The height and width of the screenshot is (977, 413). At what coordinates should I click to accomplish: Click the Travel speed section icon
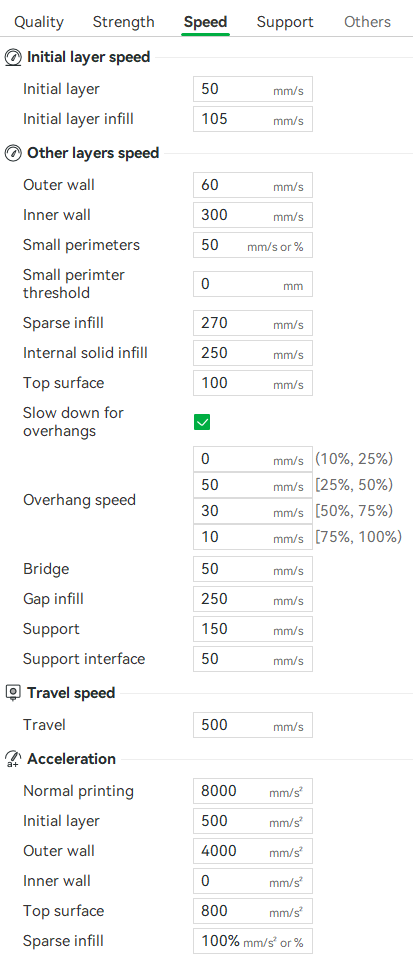click(x=12, y=693)
